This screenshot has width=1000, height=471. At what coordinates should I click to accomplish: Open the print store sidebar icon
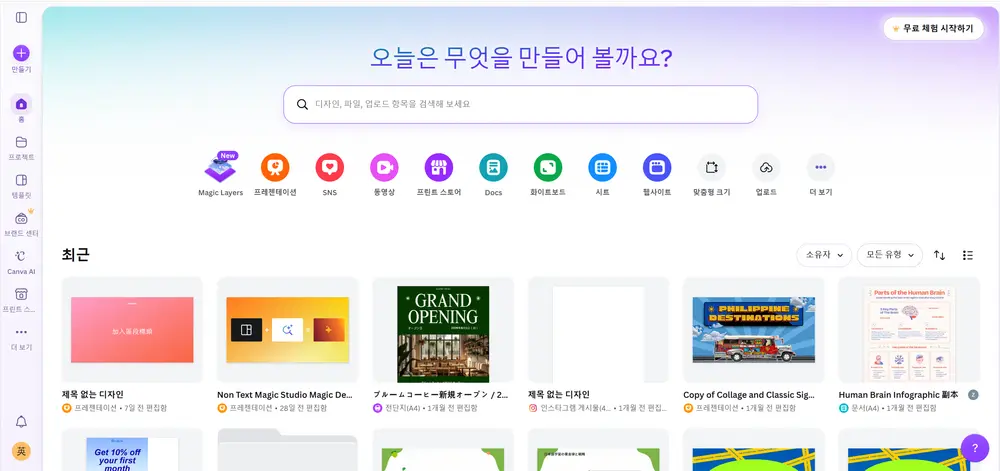click(x=21, y=294)
